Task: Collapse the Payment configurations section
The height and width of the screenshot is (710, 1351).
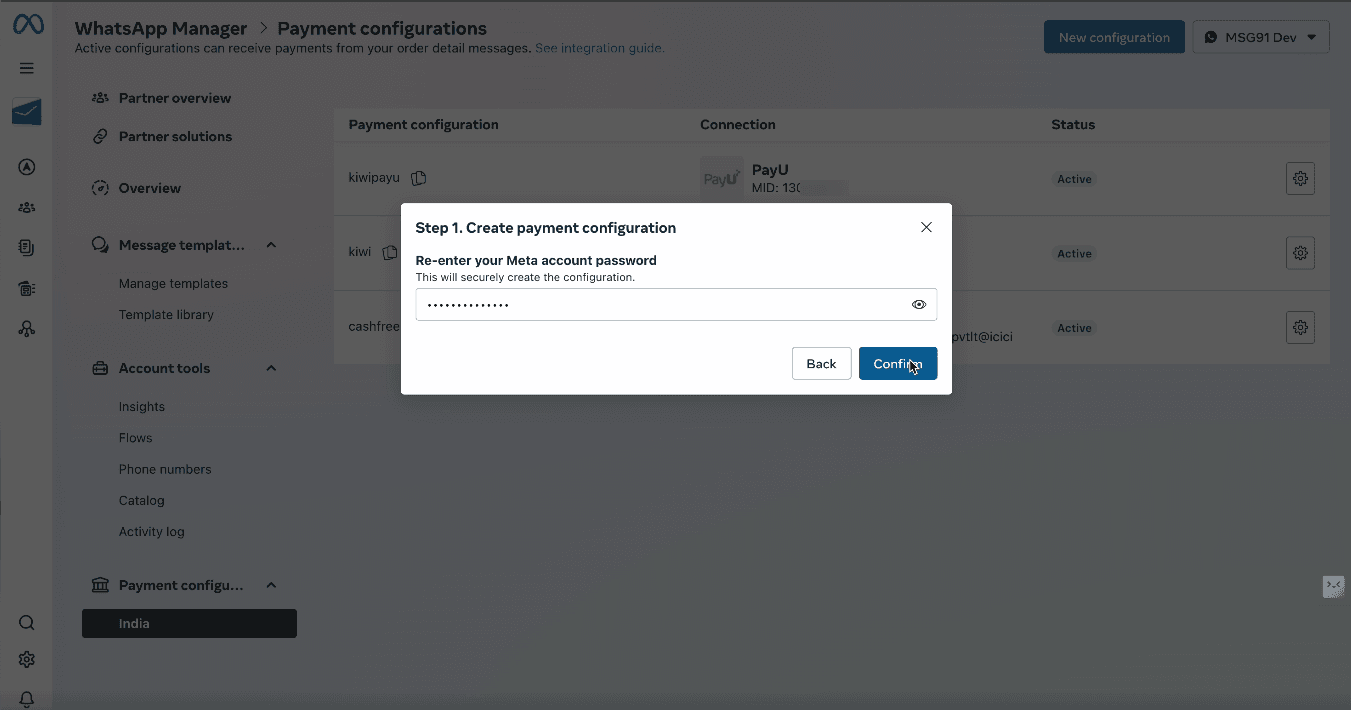Action: pyautogui.click(x=271, y=585)
